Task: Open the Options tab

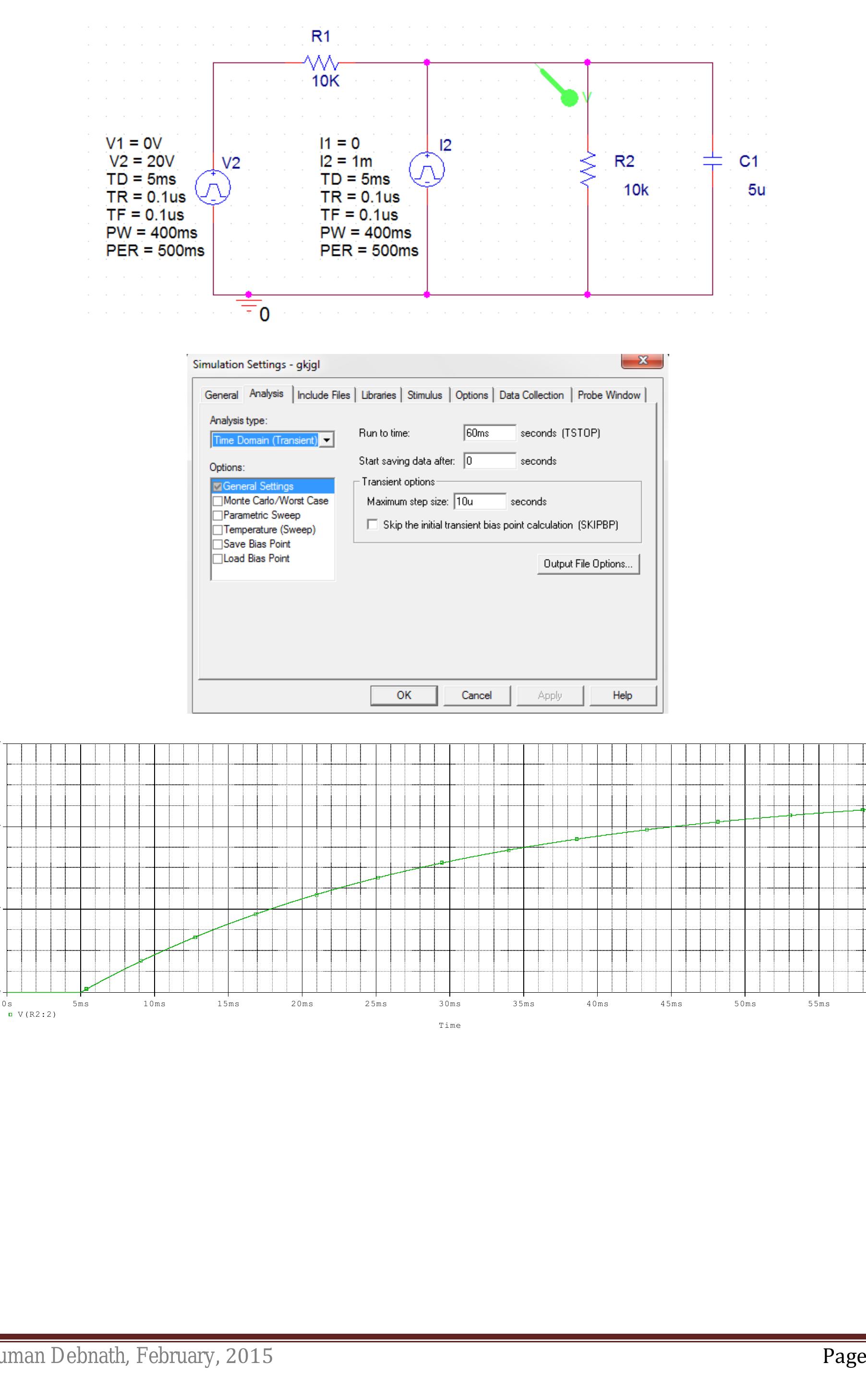Action: tap(471, 395)
